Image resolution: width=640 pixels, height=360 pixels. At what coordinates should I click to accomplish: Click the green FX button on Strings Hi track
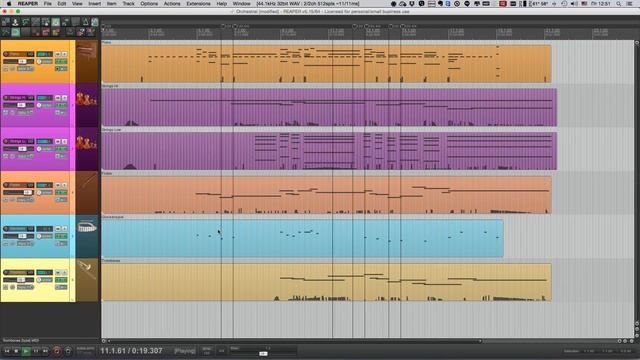(61, 105)
